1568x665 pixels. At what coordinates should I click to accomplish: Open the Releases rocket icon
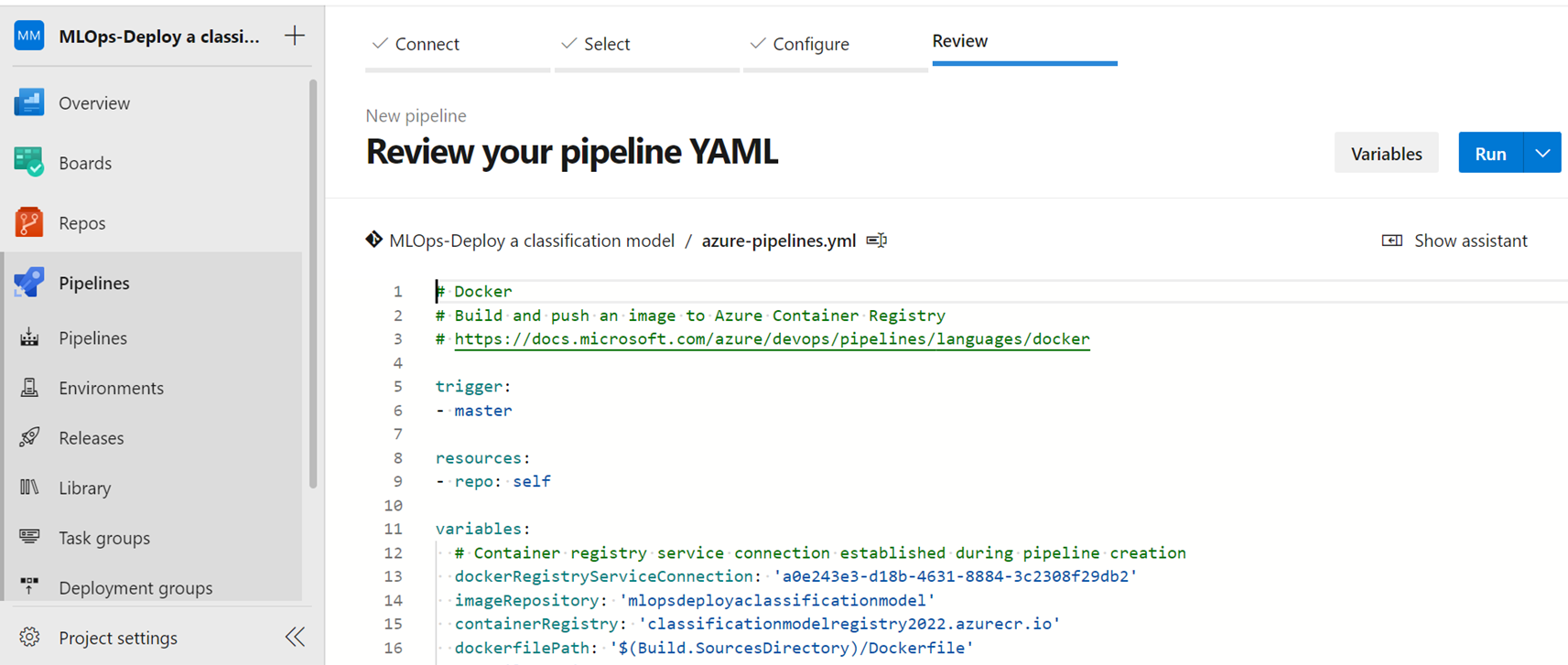pyautogui.click(x=29, y=437)
